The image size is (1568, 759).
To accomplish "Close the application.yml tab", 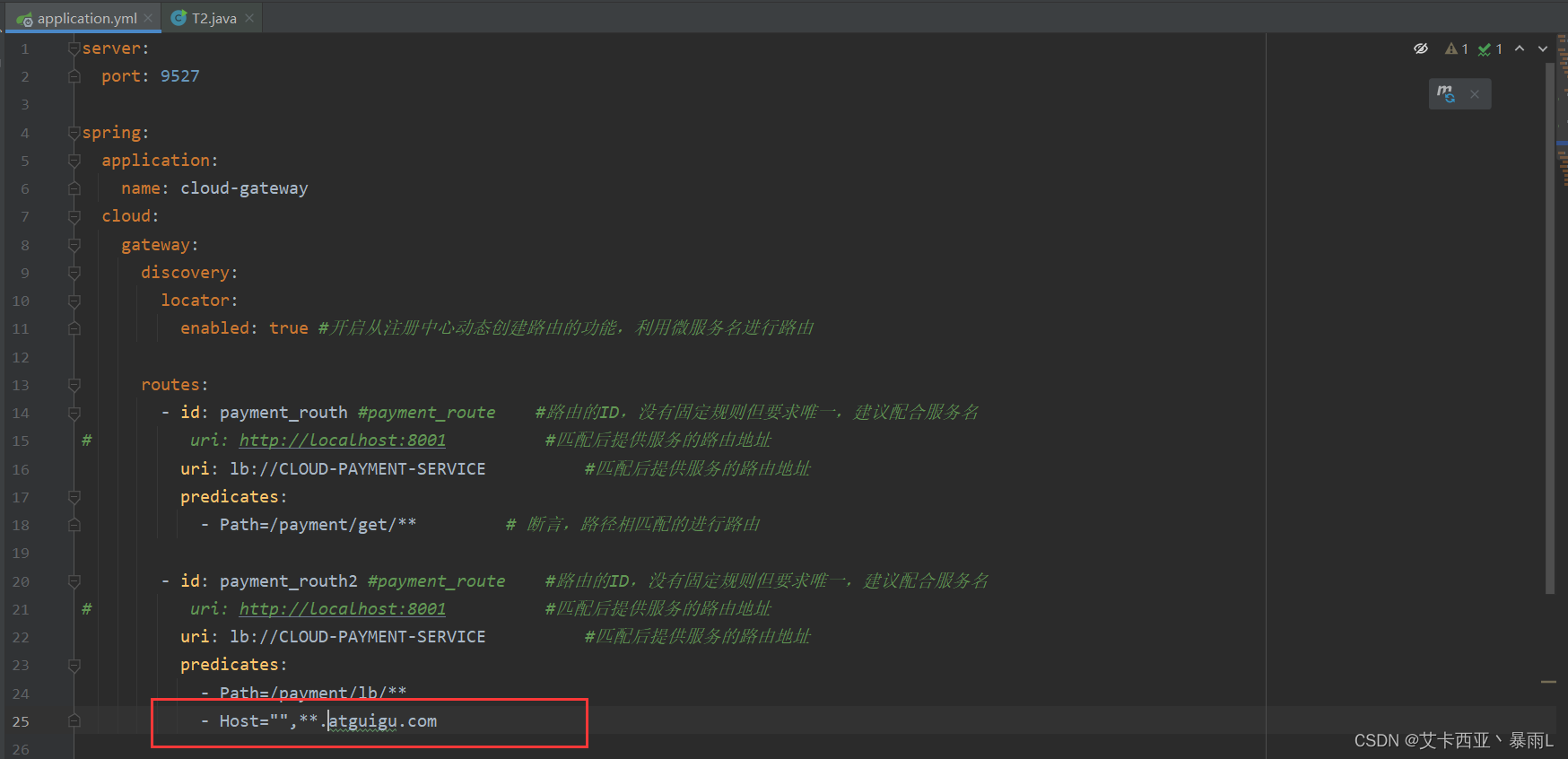I will click(148, 18).
